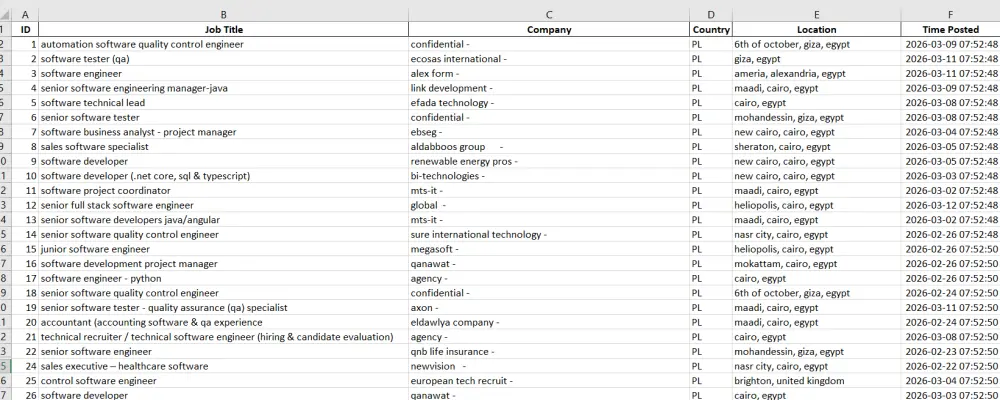The image size is (1000, 400).
Task: Select cell 'software engineer - python'
Action: (x=224, y=279)
